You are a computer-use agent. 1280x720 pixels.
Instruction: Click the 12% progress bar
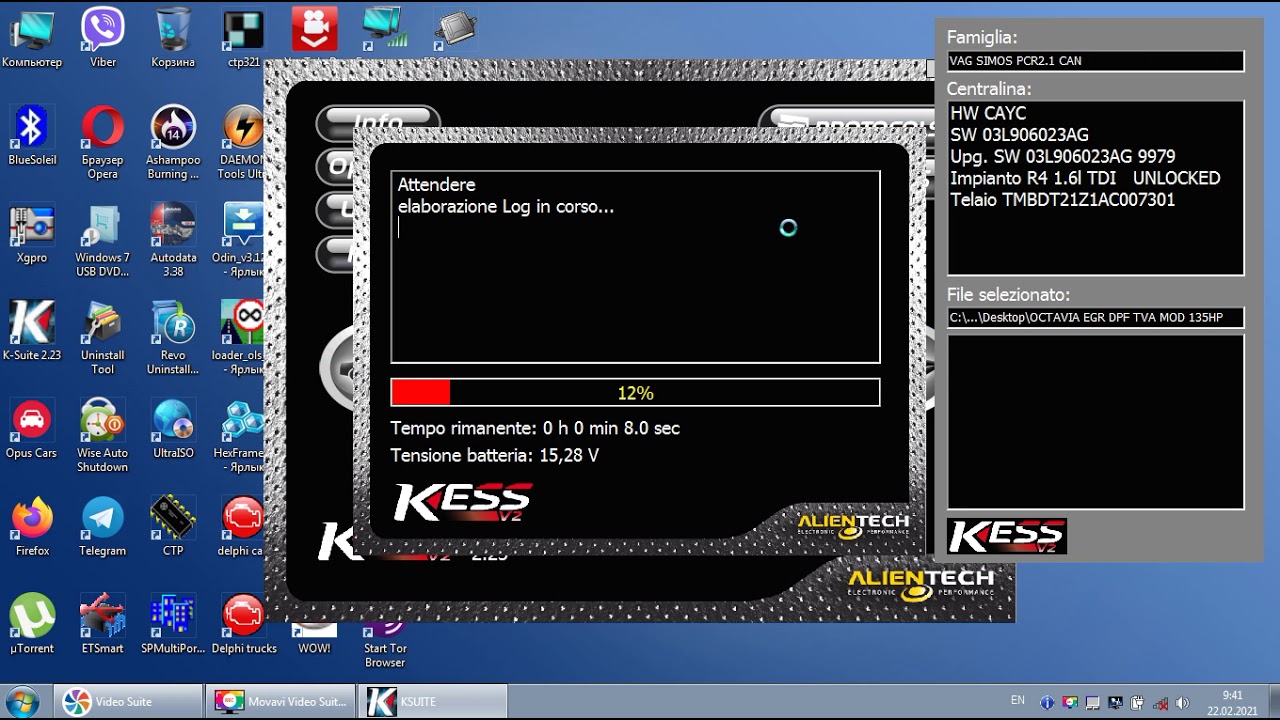pyautogui.click(x=635, y=392)
